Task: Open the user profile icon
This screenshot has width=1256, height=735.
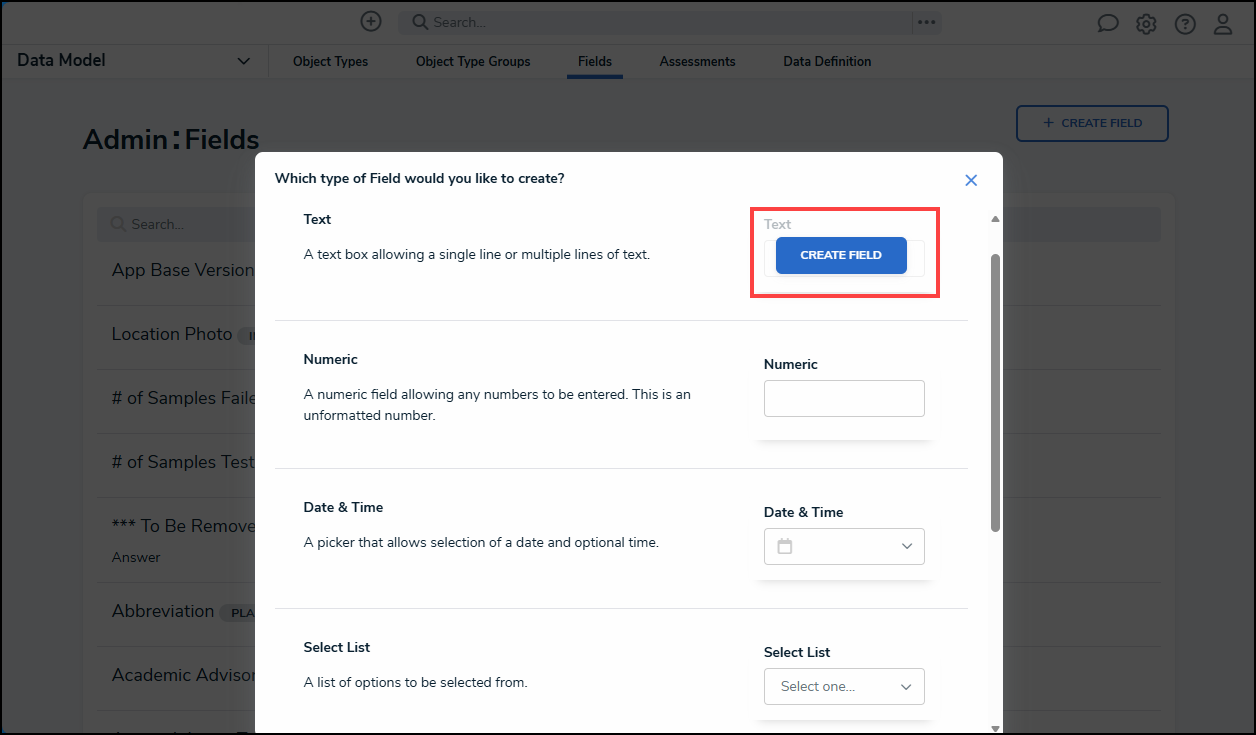Action: pos(1223,23)
